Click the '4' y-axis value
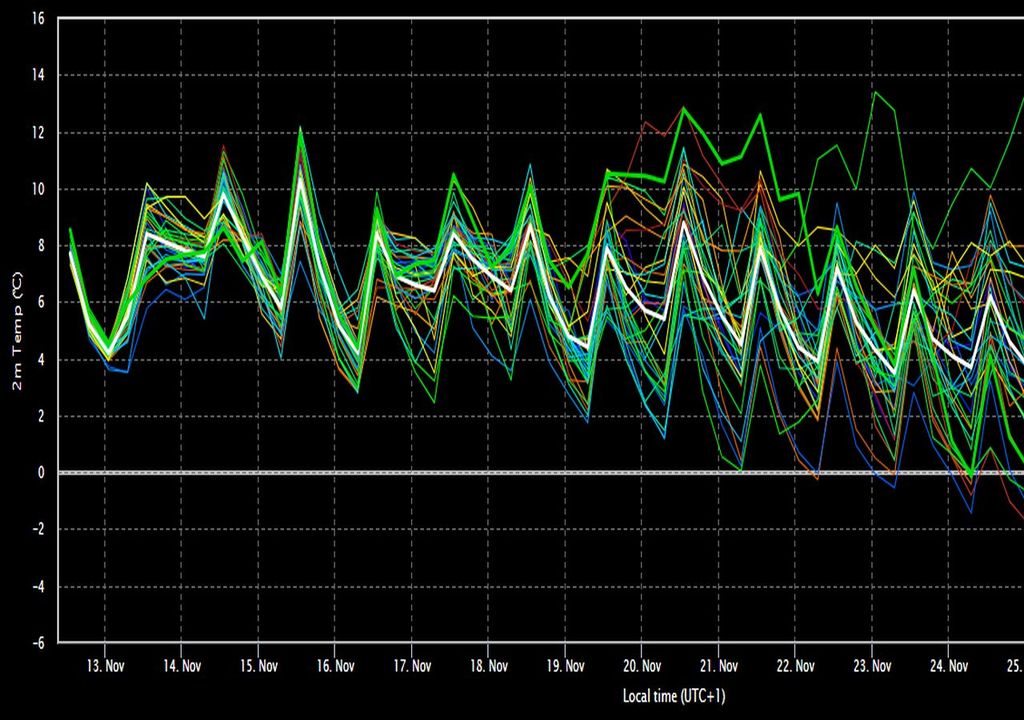Viewport: 1024px width, 720px height. point(41,360)
